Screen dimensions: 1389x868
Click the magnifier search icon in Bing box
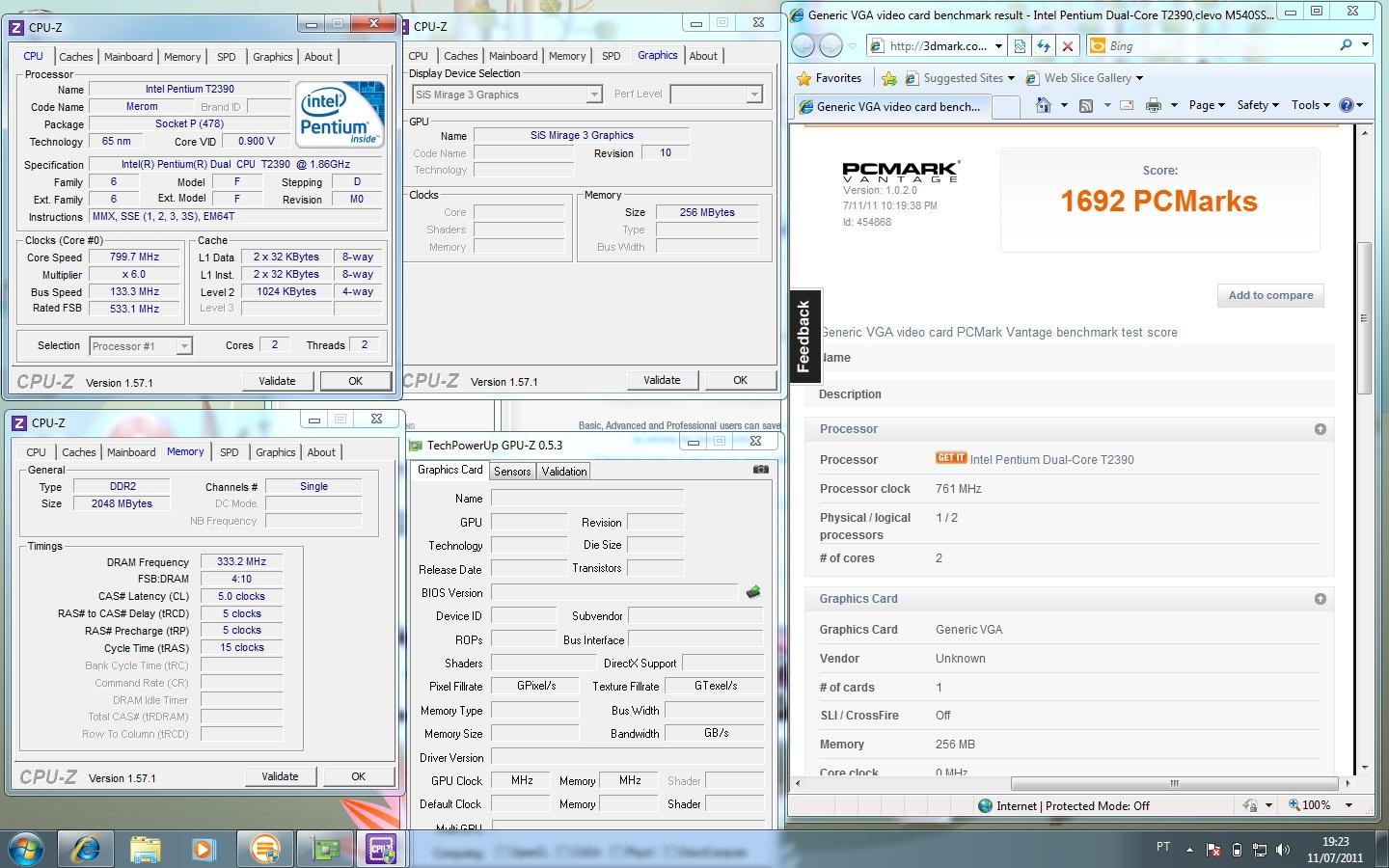point(1346,45)
